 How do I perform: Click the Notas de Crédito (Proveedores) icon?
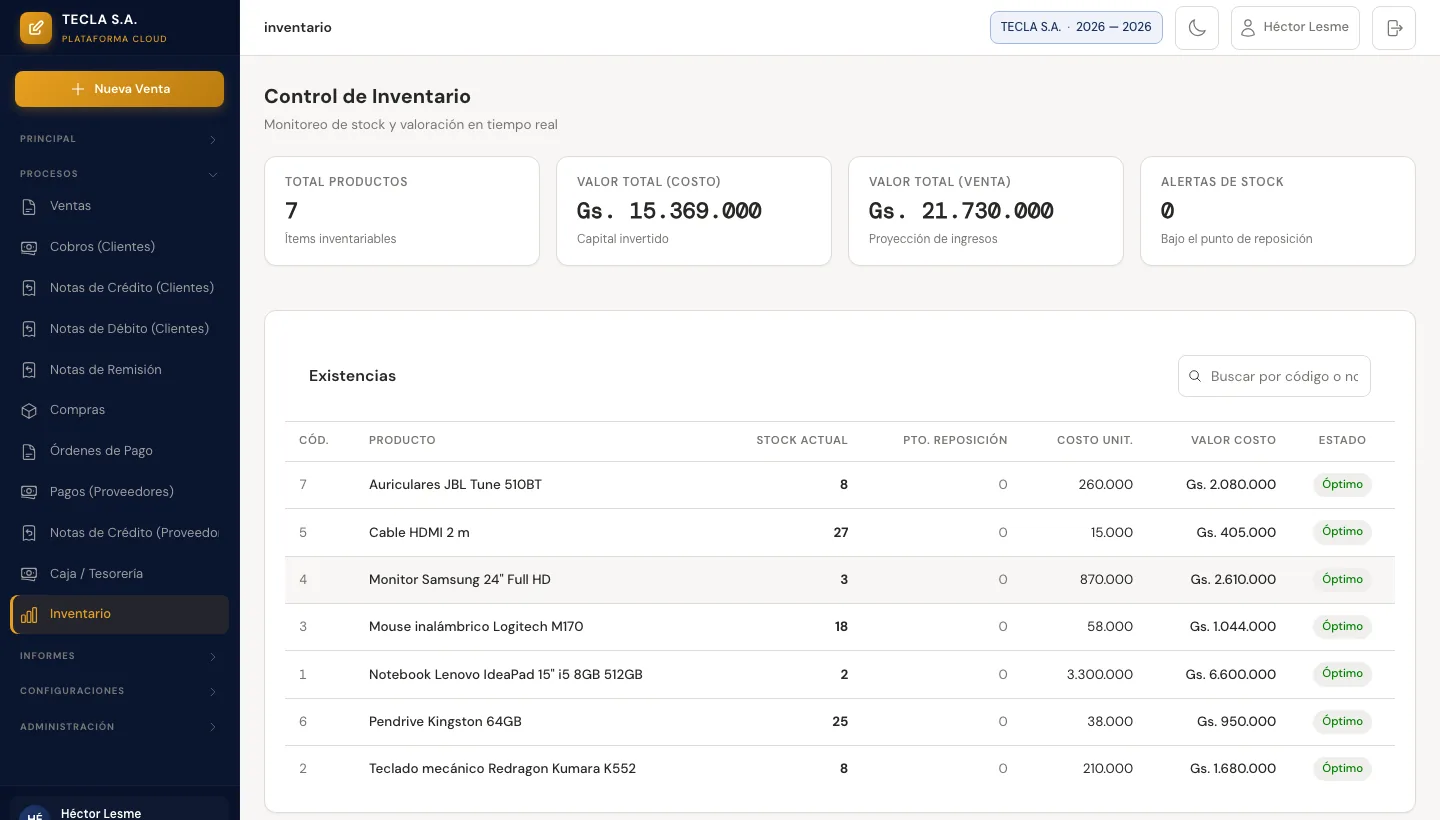tap(30, 533)
